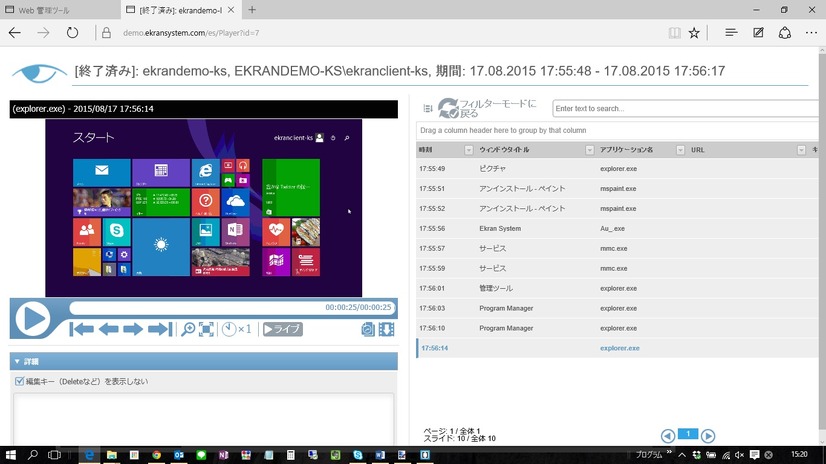Change playback speed x1 clock control
The height and width of the screenshot is (464, 826).
236,329
